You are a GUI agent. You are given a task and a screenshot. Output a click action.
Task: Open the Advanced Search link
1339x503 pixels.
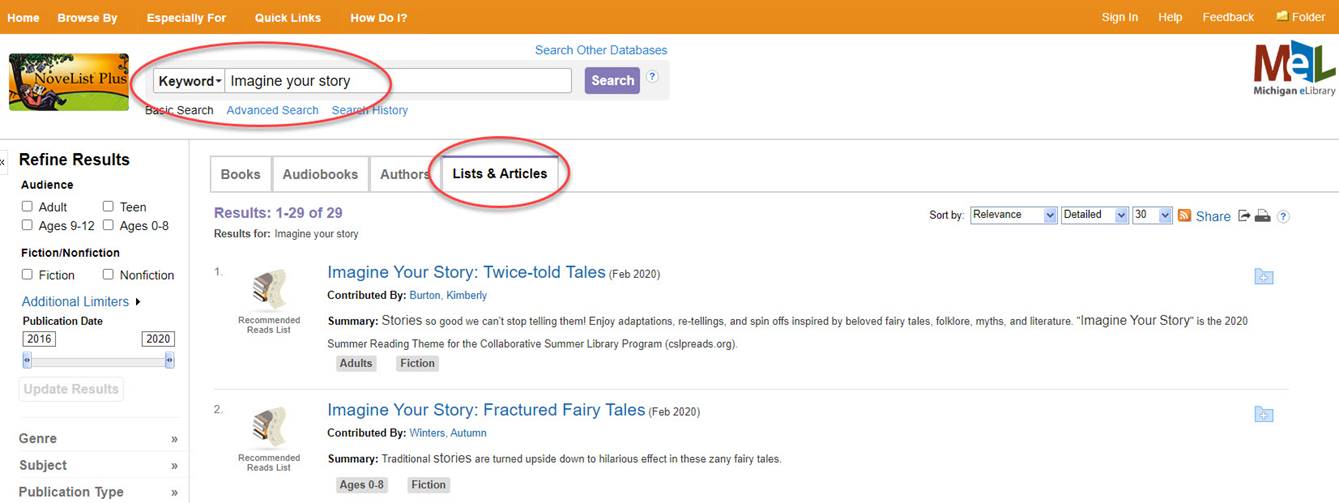(272, 110)
